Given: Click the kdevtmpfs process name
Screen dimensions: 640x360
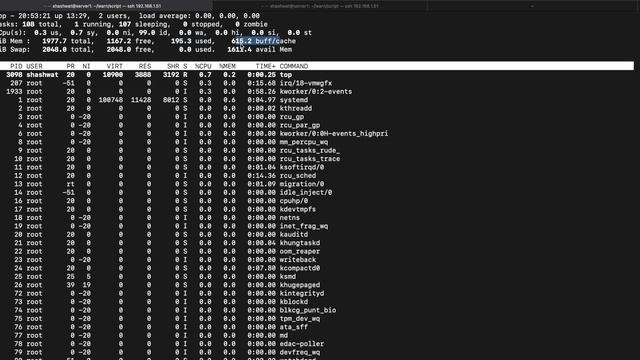Looking at the screenshot, I should (x=298, y=209).
